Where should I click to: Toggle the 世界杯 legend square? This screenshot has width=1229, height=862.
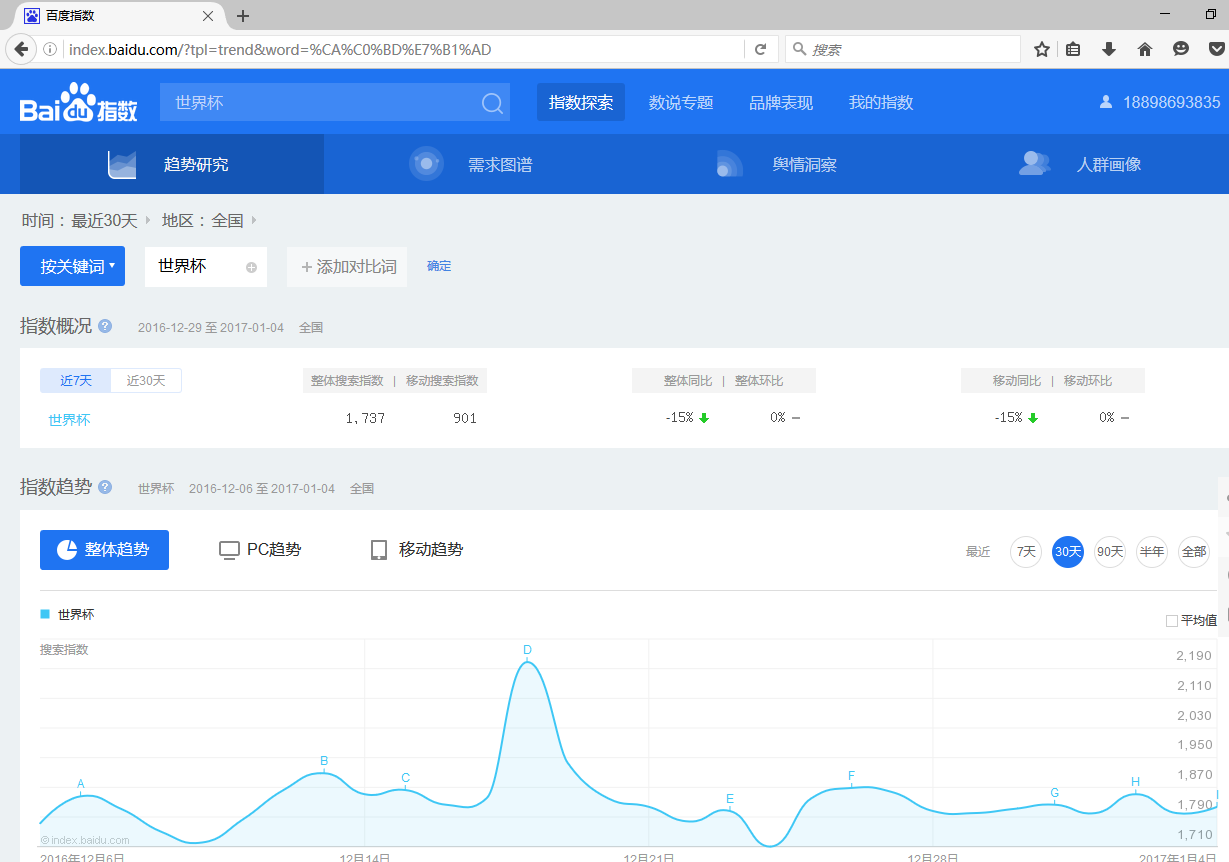tap(45, 614)
